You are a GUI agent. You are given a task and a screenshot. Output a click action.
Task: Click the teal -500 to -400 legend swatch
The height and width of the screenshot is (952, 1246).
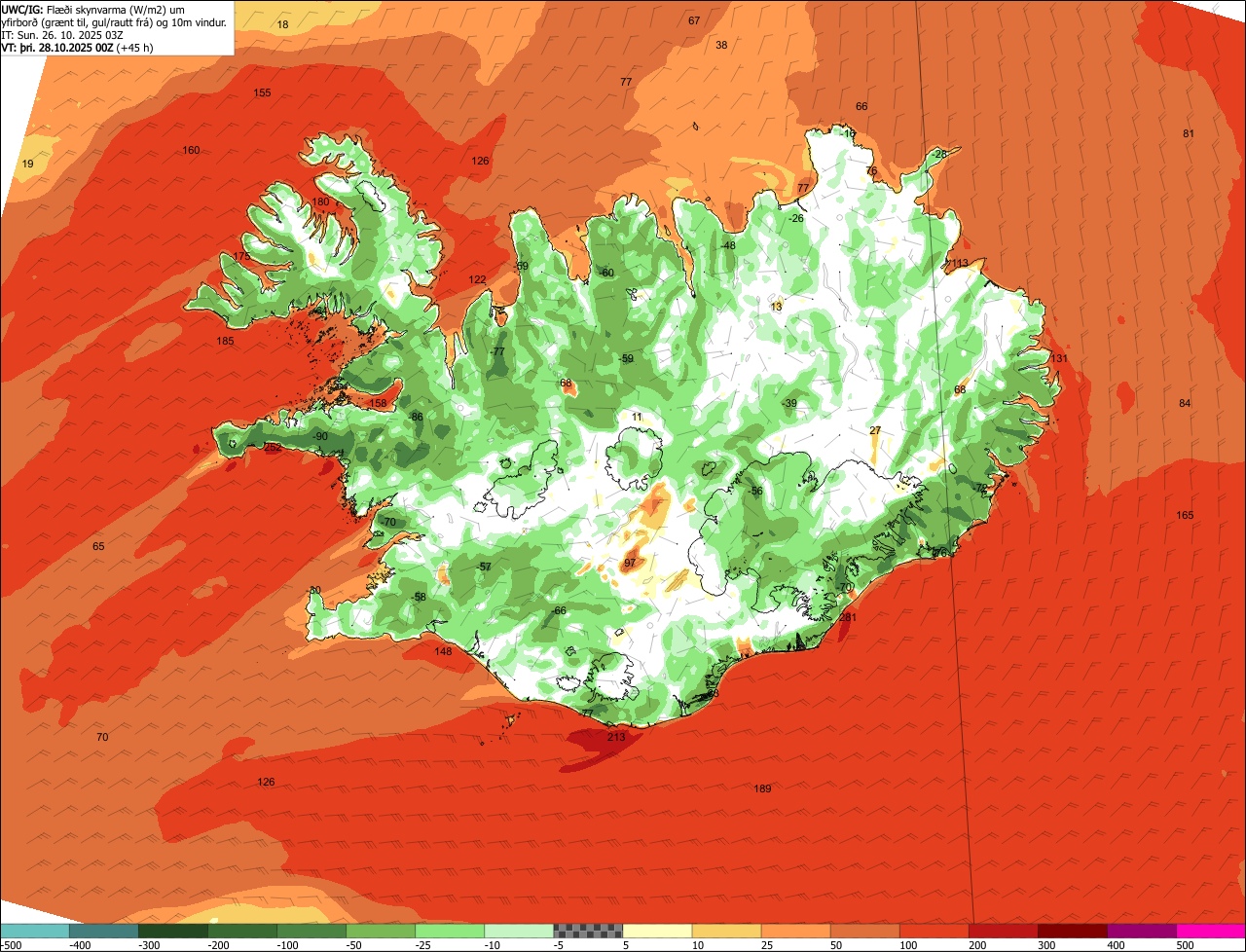pos(35,931)
